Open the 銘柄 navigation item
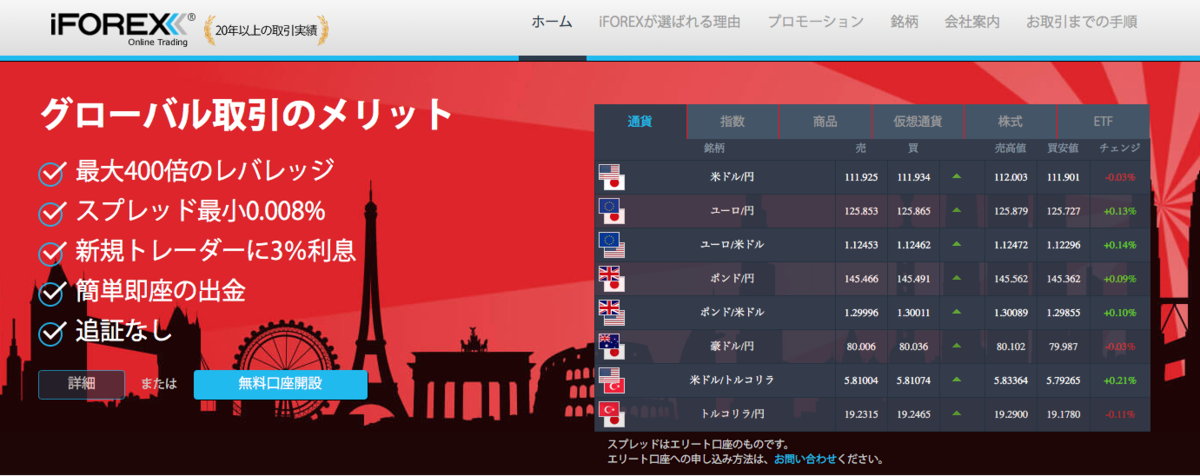This screenshot has height=476, width=1200. point(904,22)
